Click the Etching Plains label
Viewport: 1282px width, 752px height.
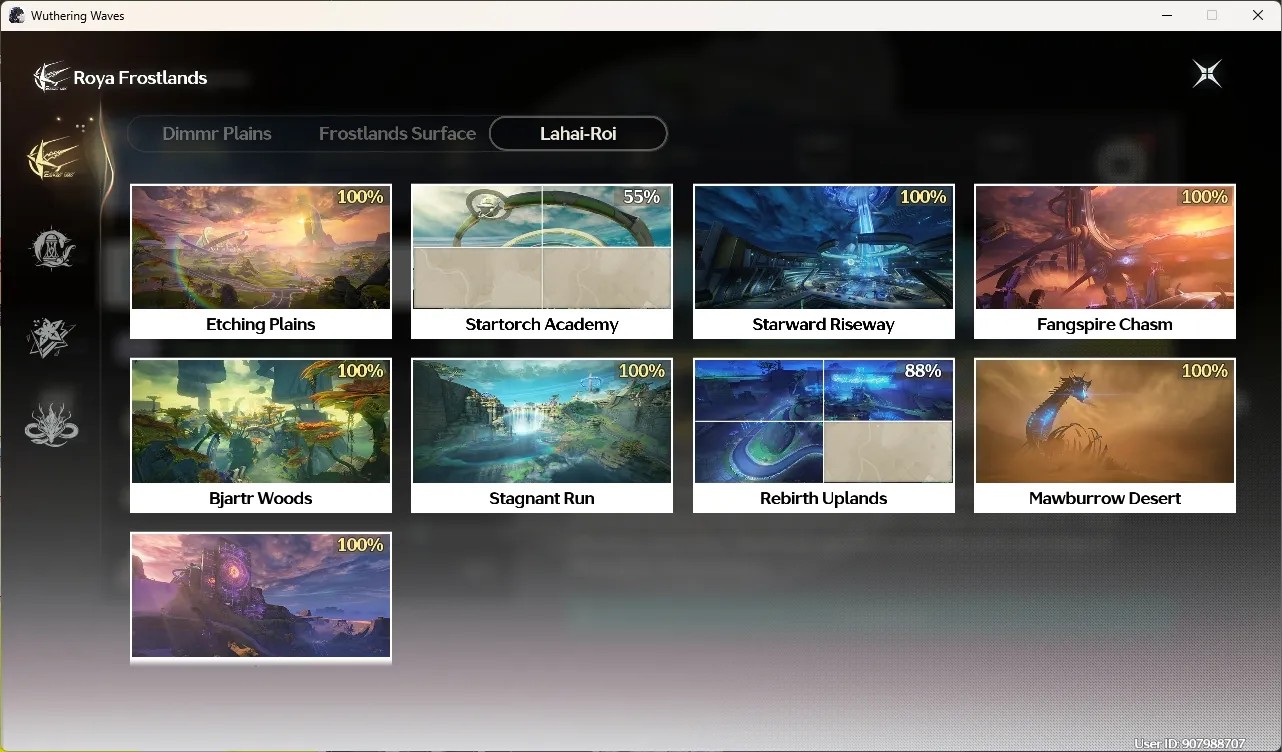261,324
